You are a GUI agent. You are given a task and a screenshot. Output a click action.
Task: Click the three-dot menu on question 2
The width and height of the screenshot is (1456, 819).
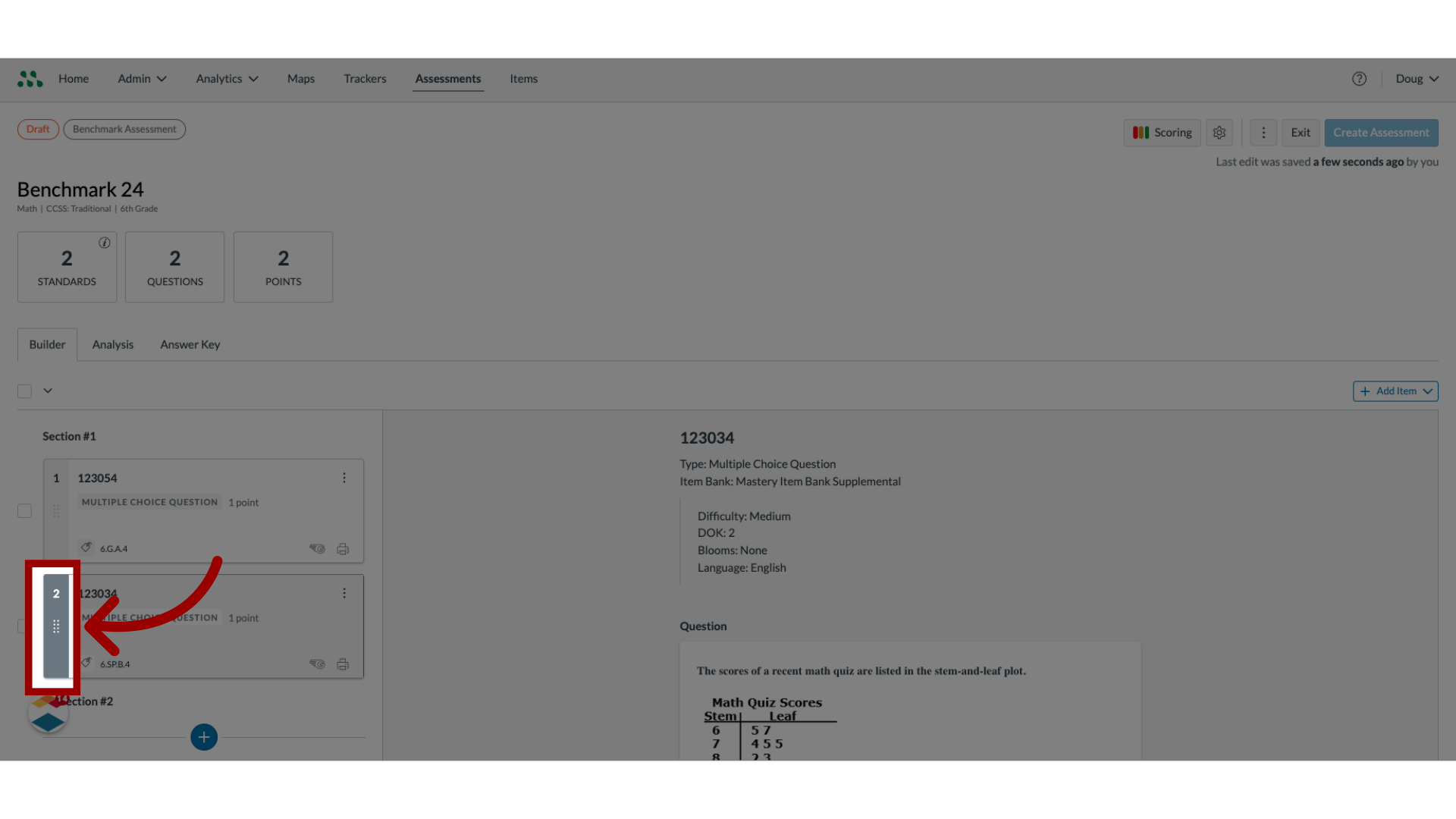(x=344, y=593)
